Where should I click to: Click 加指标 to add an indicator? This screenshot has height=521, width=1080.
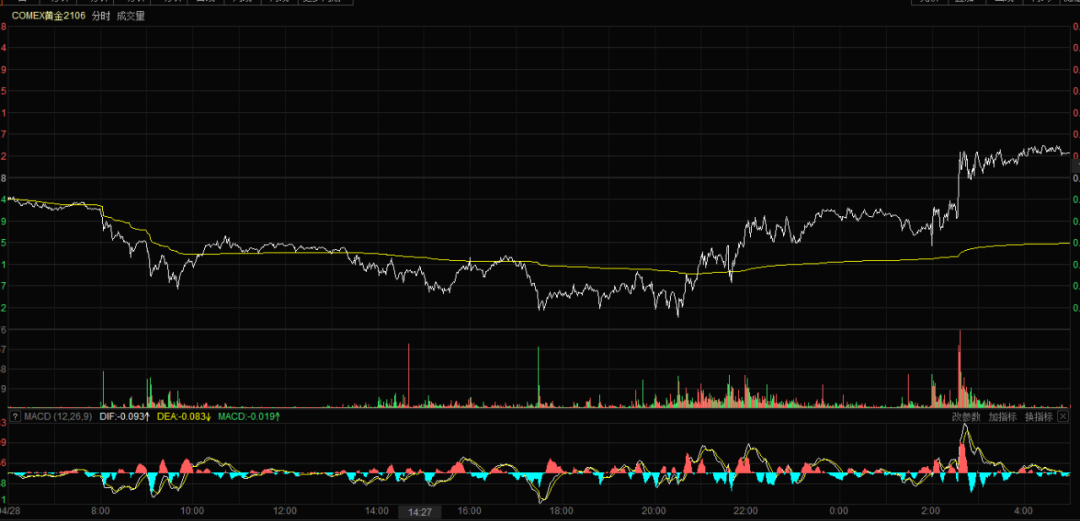pos(1002,416)
